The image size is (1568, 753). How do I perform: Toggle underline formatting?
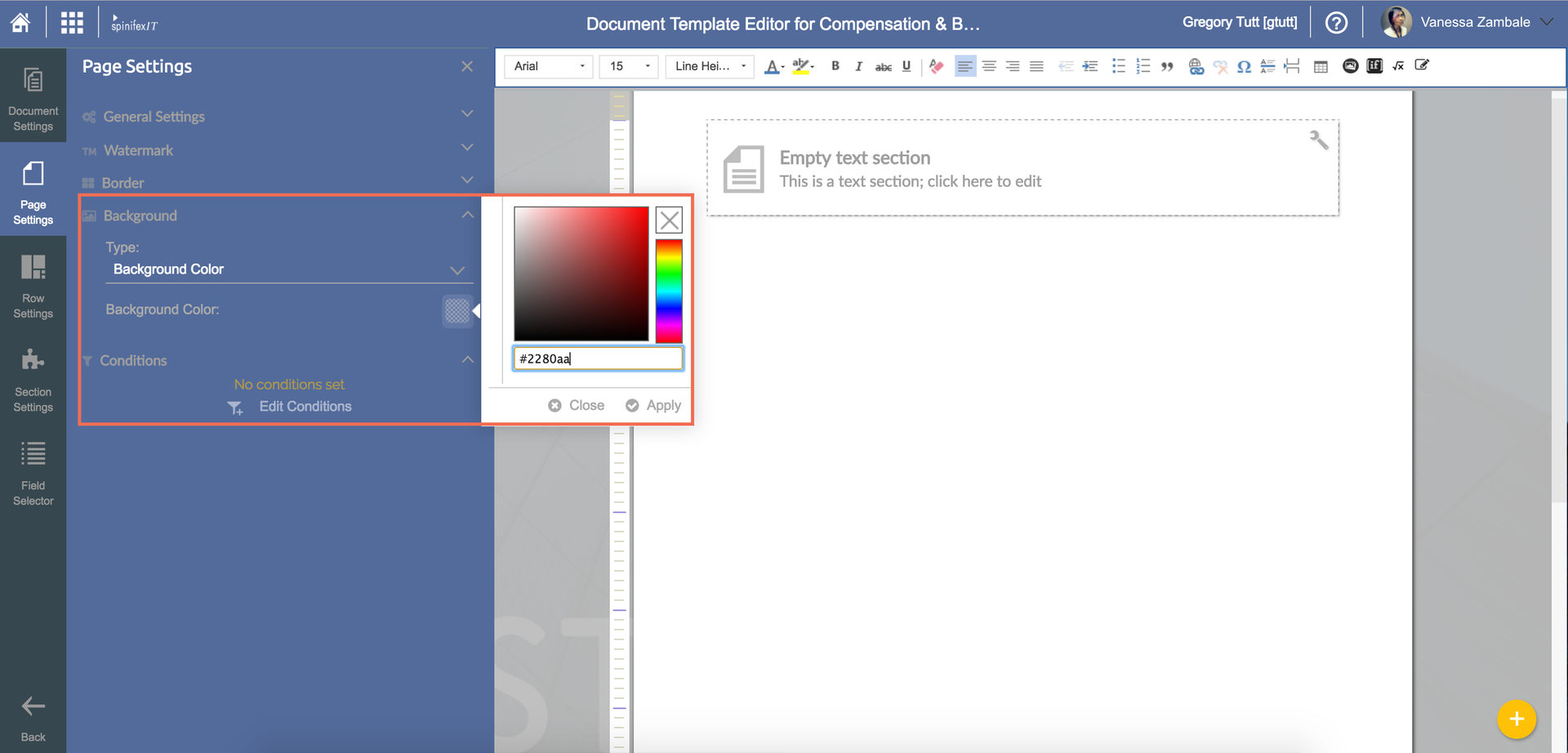[x=906, y=66]
